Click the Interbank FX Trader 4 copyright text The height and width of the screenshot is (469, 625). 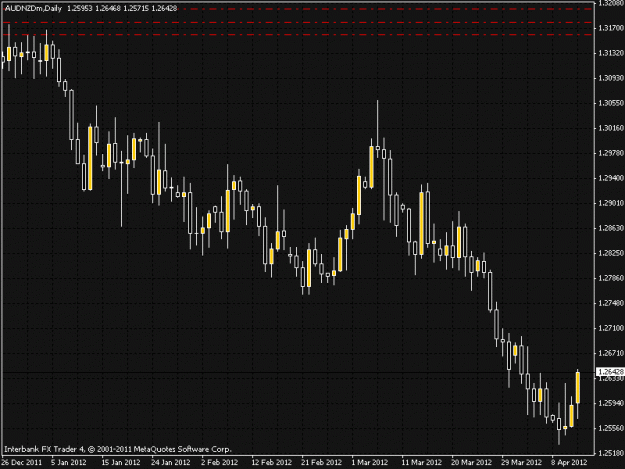(118, 449)
